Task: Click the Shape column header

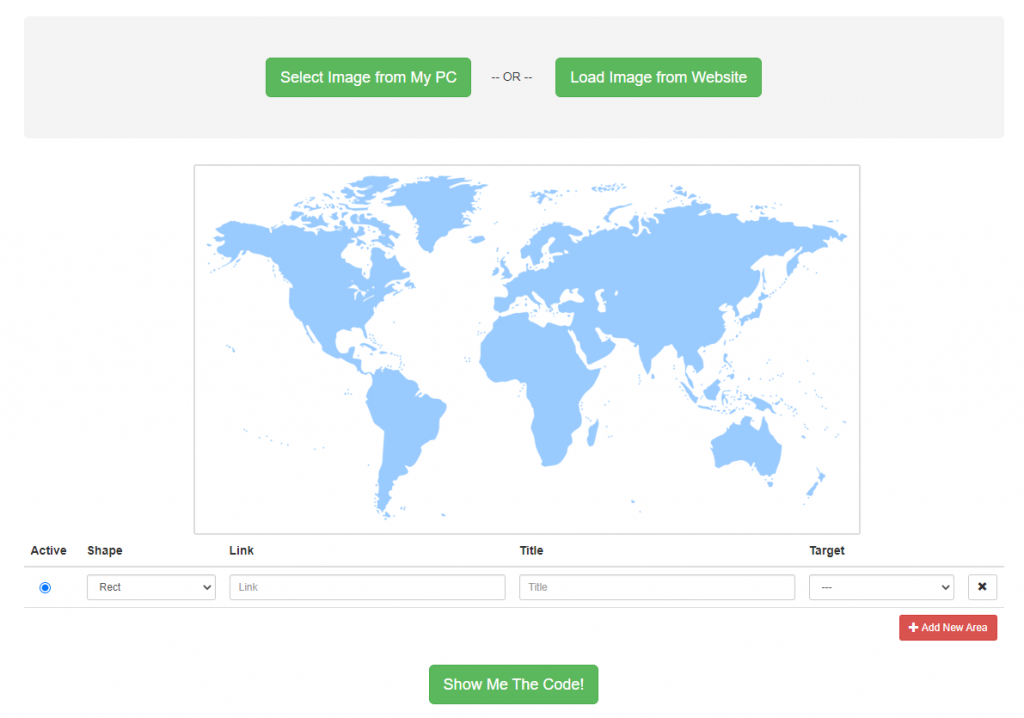Action: (x=104, y=551)
